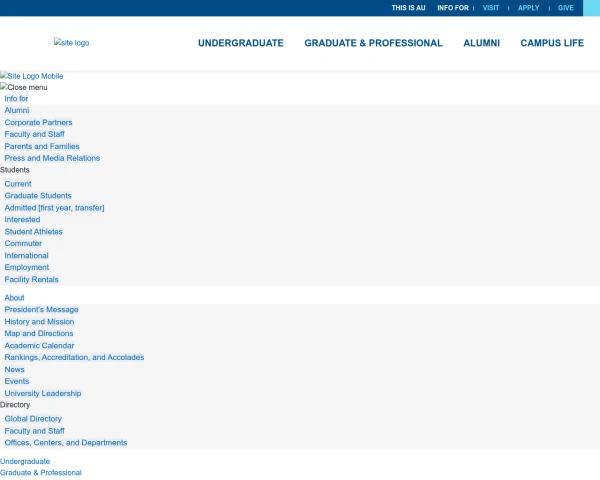Click the light blue box in top bar

click(591, 8)
